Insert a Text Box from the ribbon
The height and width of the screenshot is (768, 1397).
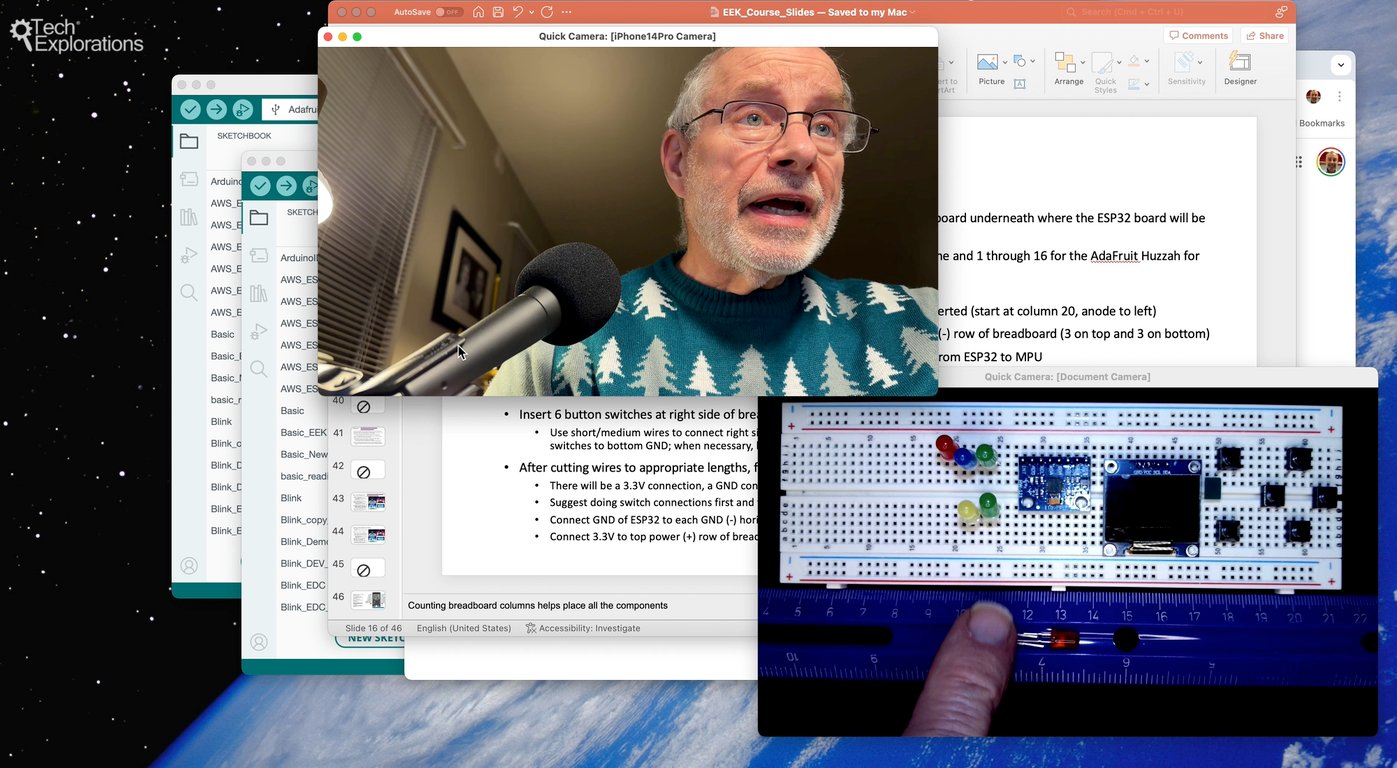click(x=1020, y=84)
